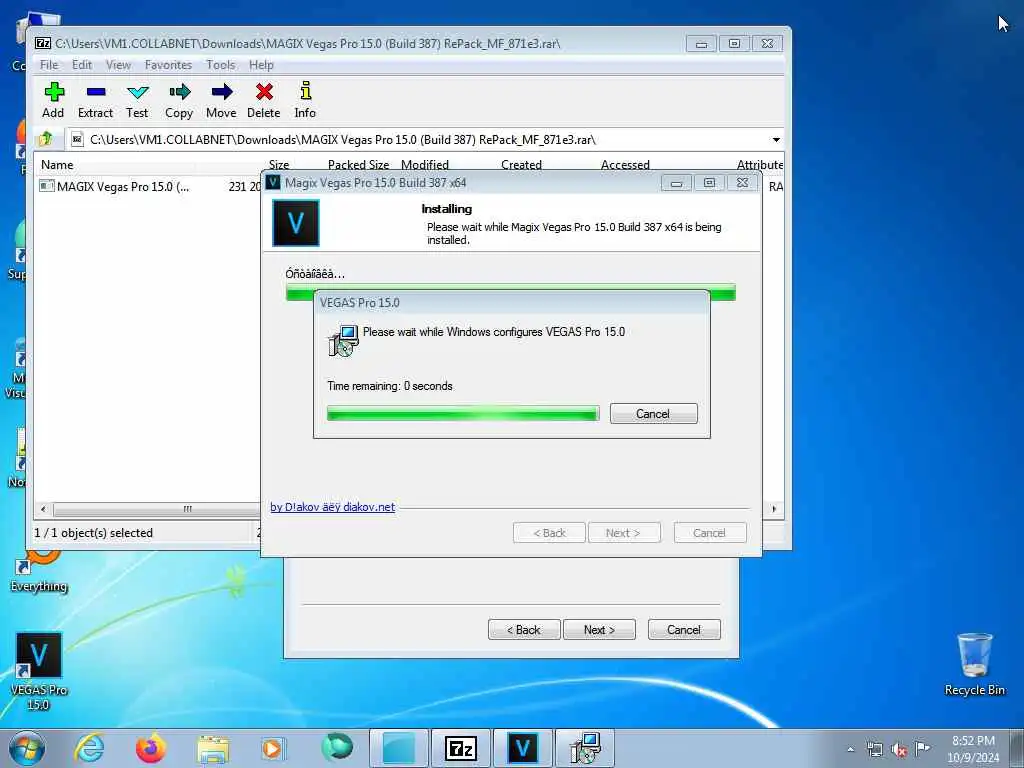Switch to the 7-Zip taskbar button

point(461,748)
